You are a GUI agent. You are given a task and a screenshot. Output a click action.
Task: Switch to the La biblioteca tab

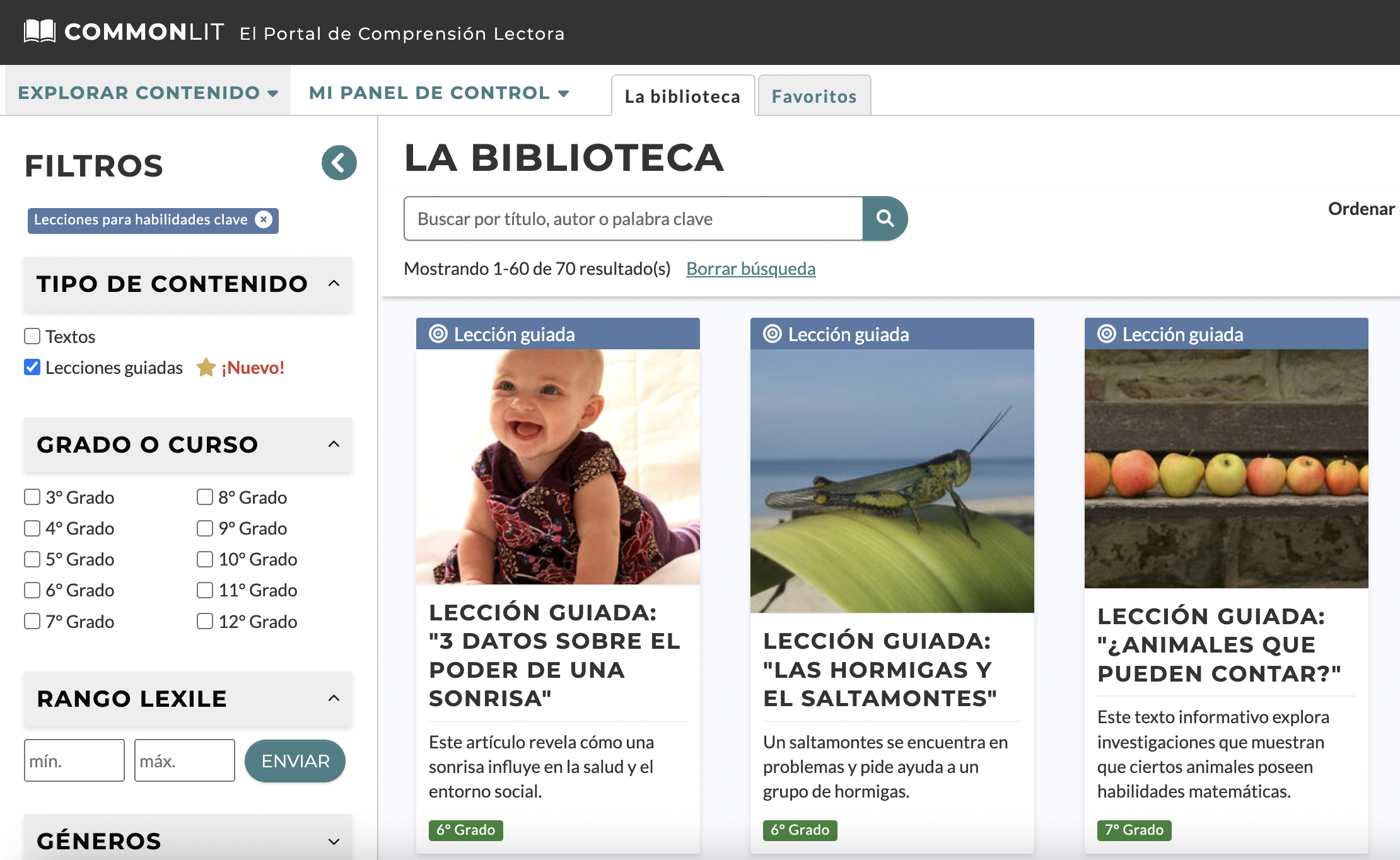click(x=682, y=96)
